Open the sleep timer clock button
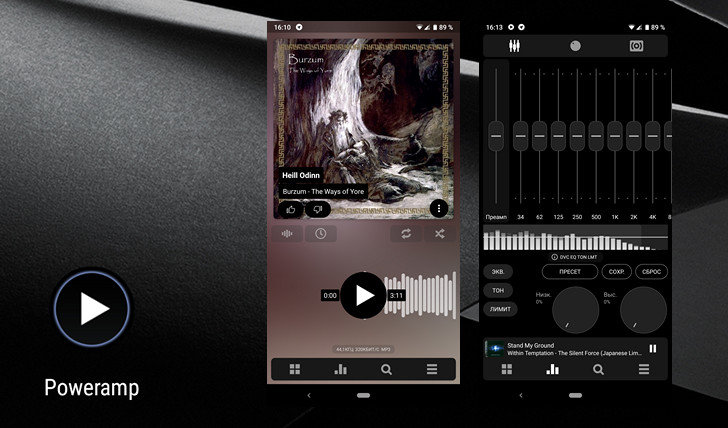This screenshot has height=428, width=728. coord(320,233)
